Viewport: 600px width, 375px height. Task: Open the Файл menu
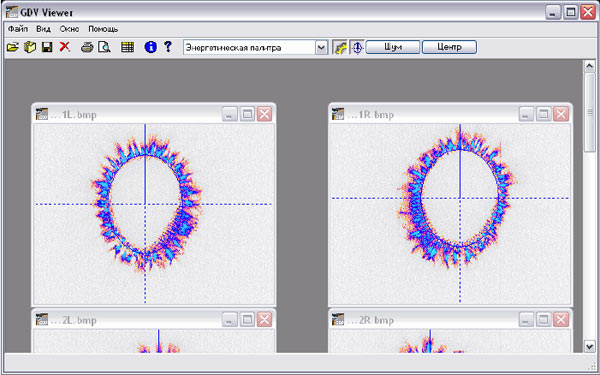[18, 29]
